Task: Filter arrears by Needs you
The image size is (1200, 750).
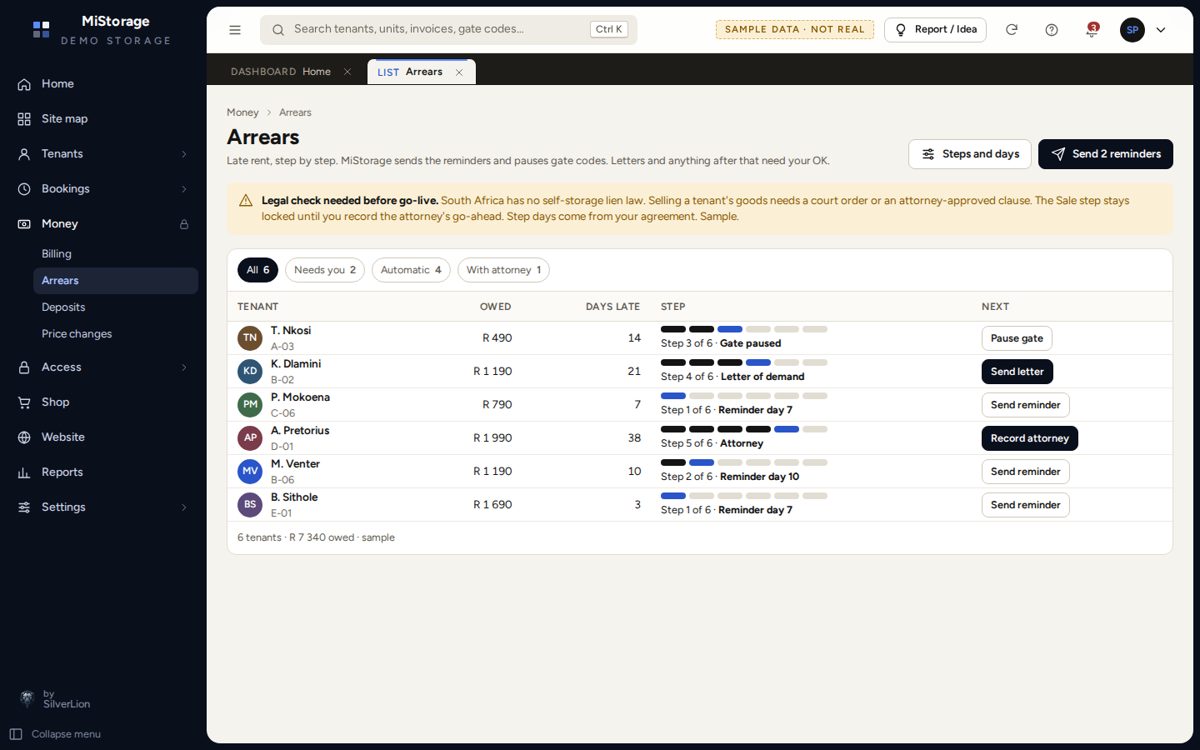Action: 325,270
